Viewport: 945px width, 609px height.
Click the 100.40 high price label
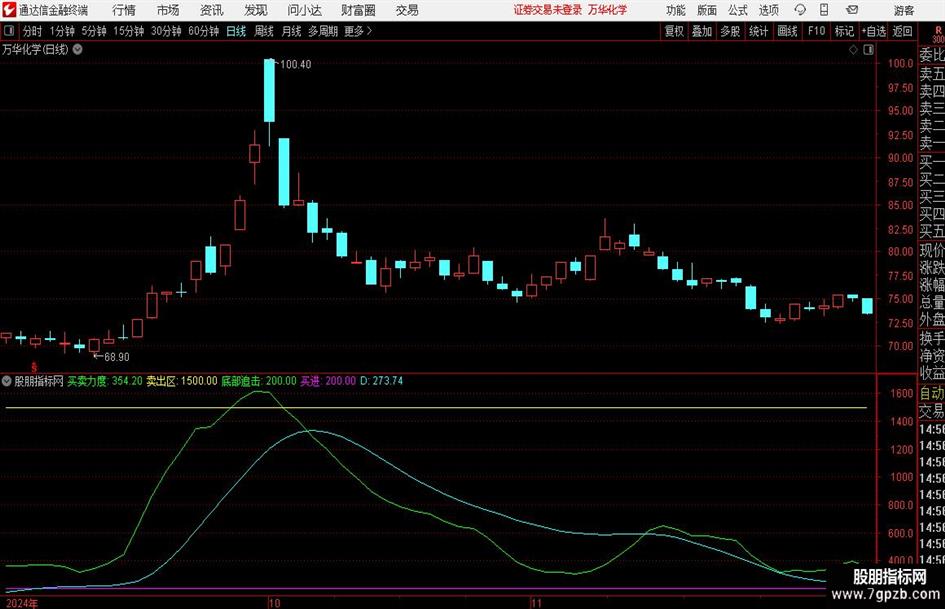(x=296, y=64)
